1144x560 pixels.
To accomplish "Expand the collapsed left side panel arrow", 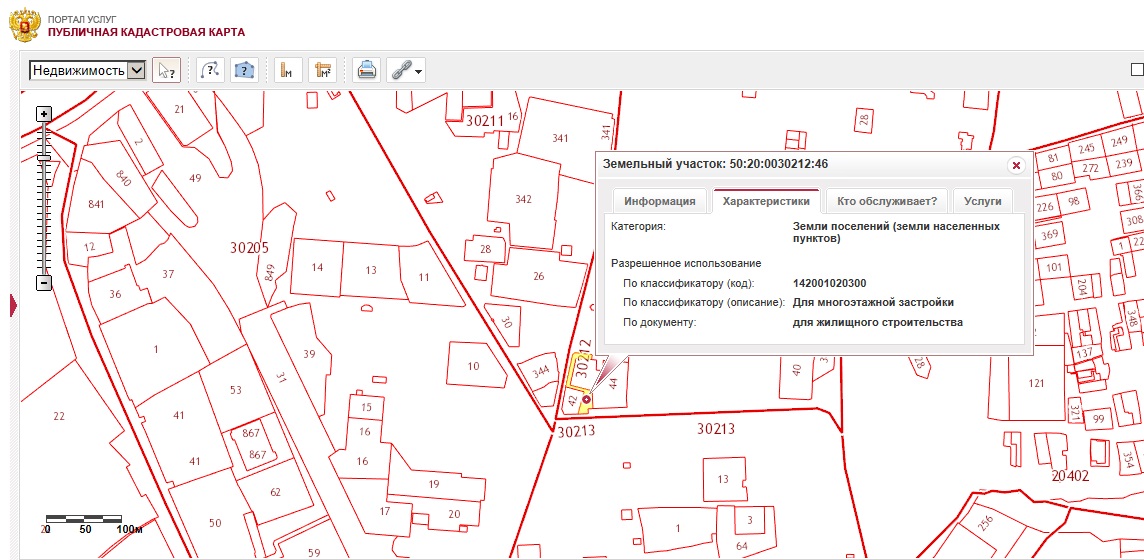I will 14,305.
